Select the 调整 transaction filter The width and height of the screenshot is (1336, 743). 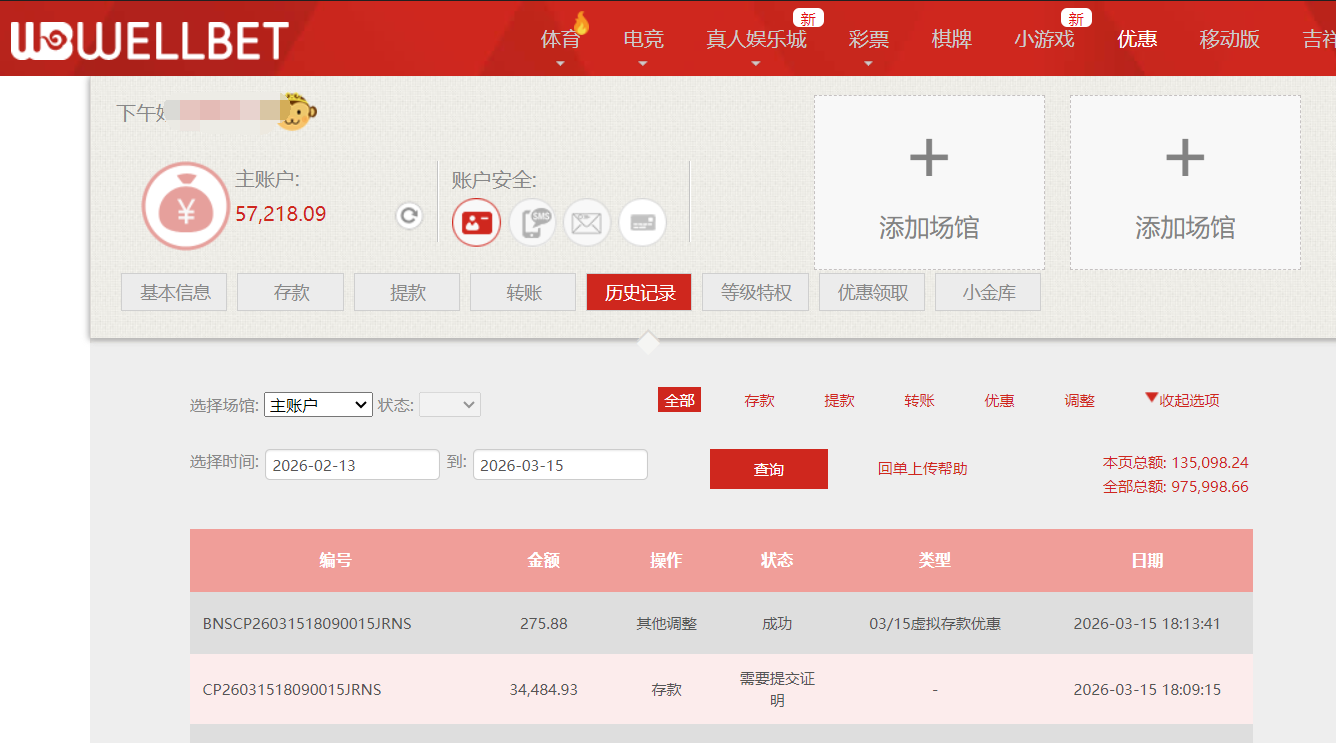(1079, 400)
